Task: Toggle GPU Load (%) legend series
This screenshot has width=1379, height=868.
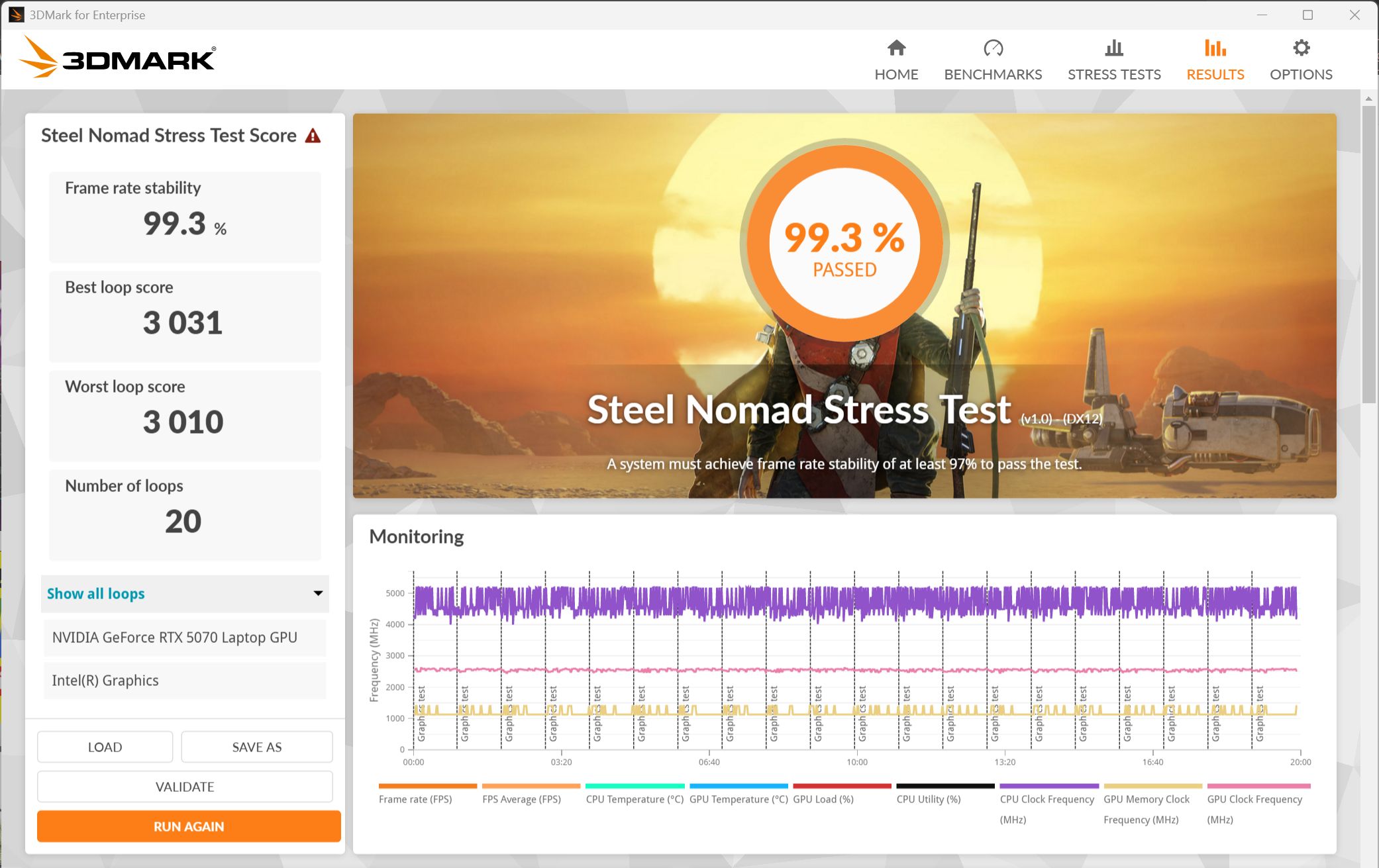Action: [x=823, y=799]
